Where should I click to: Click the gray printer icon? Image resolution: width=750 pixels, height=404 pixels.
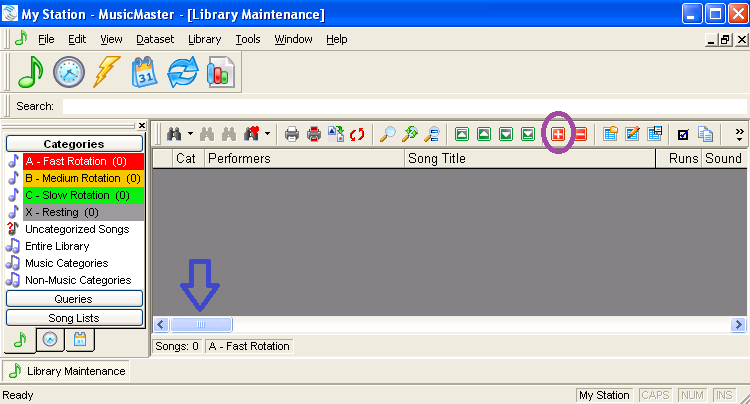pyautogui.click(x=292, y=134)
